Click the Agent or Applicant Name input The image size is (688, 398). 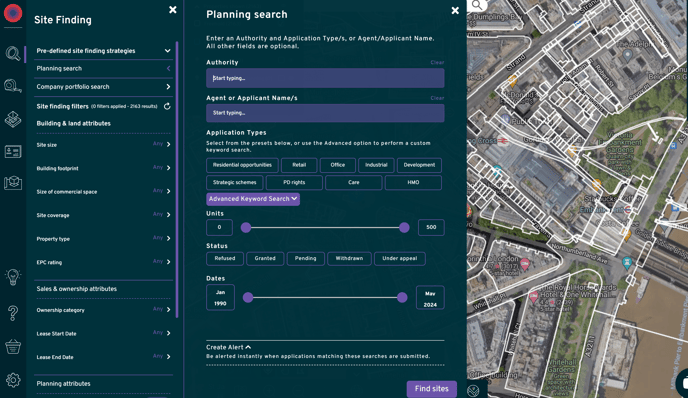pyautogui.click(x=325, y=113)
